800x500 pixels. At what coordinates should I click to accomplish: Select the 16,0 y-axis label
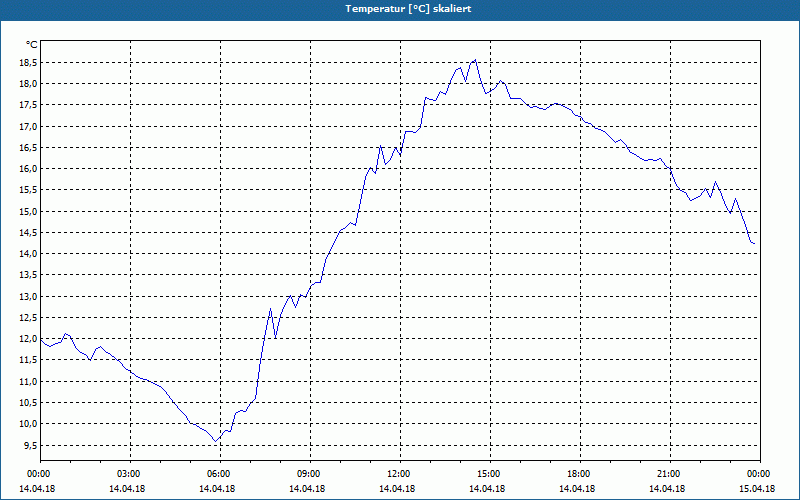pos(29,169)
